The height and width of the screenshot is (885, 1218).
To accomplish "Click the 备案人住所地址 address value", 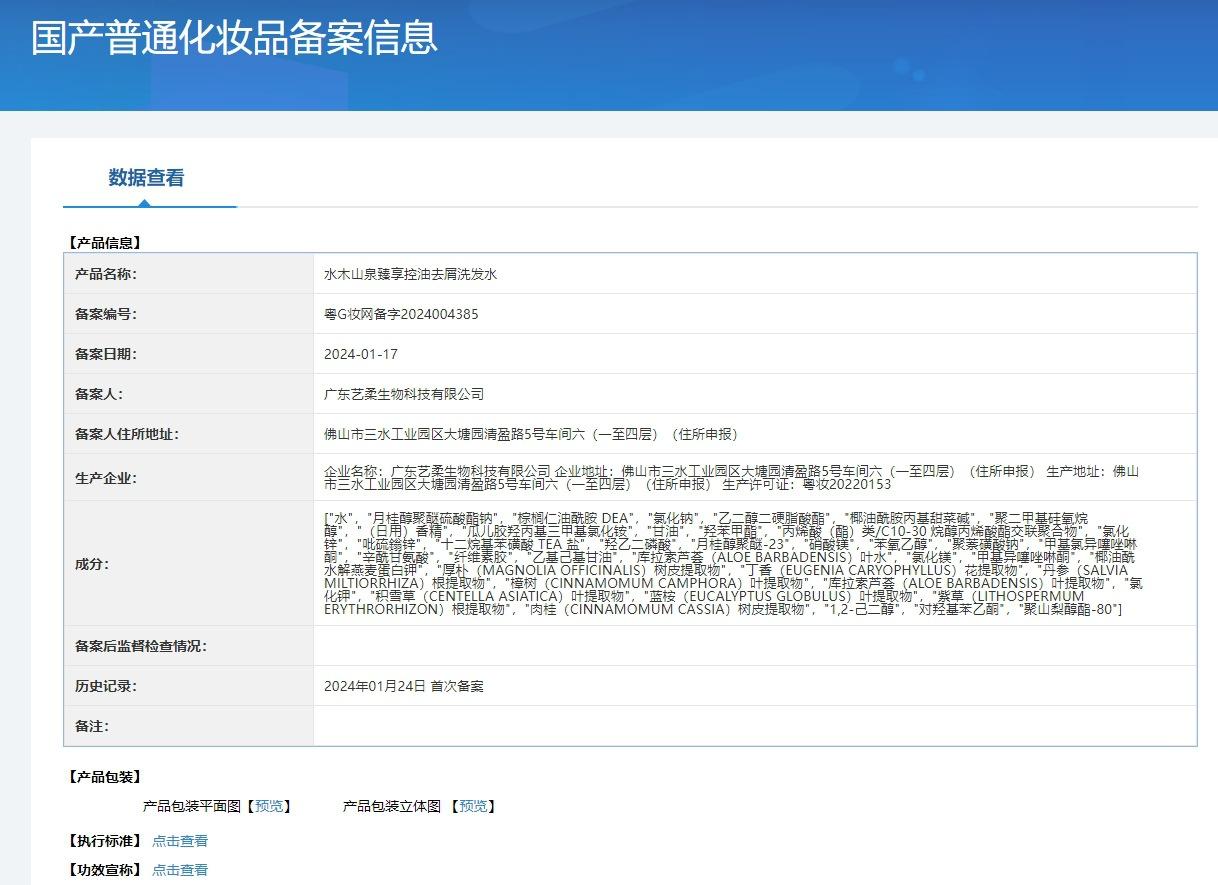I will (x=530, y=434).
